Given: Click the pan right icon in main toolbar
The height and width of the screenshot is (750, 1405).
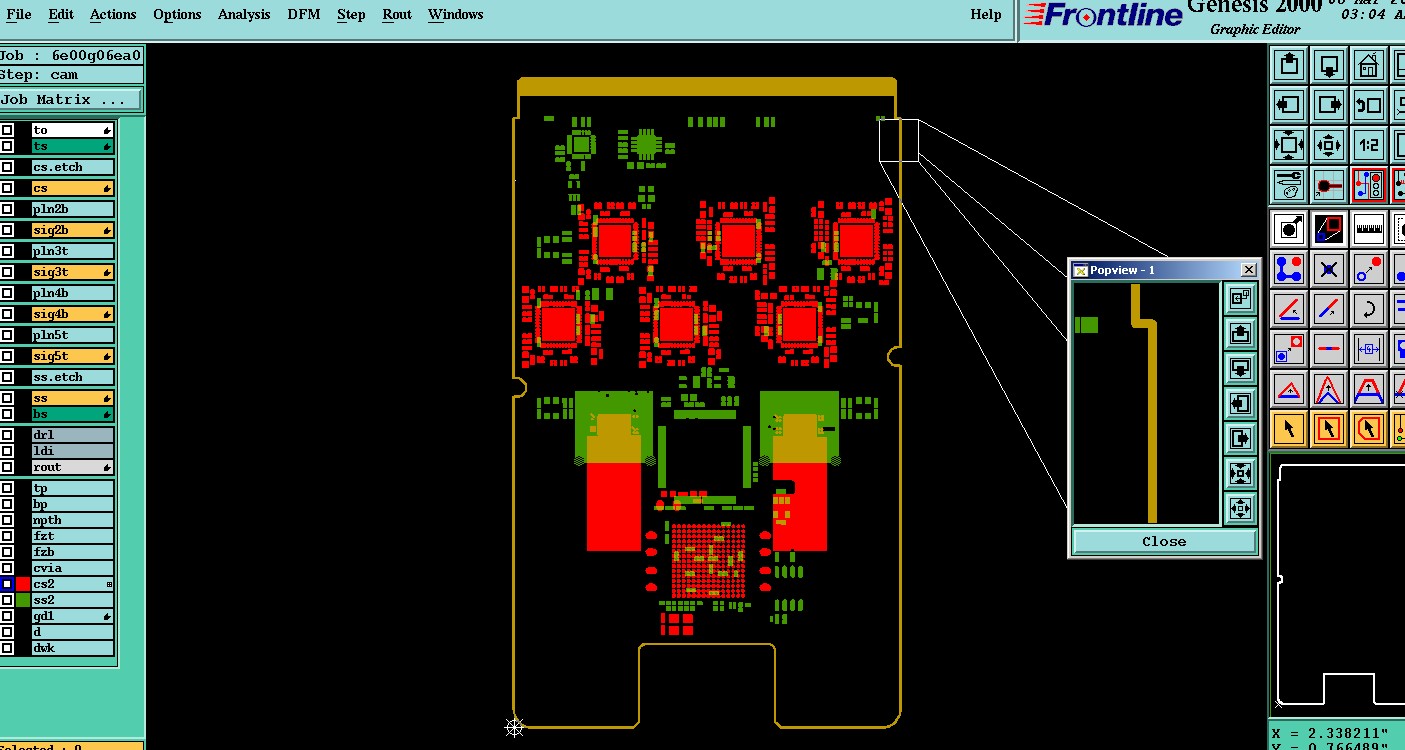Looking at the screenshot, I should click(1329, 105).
